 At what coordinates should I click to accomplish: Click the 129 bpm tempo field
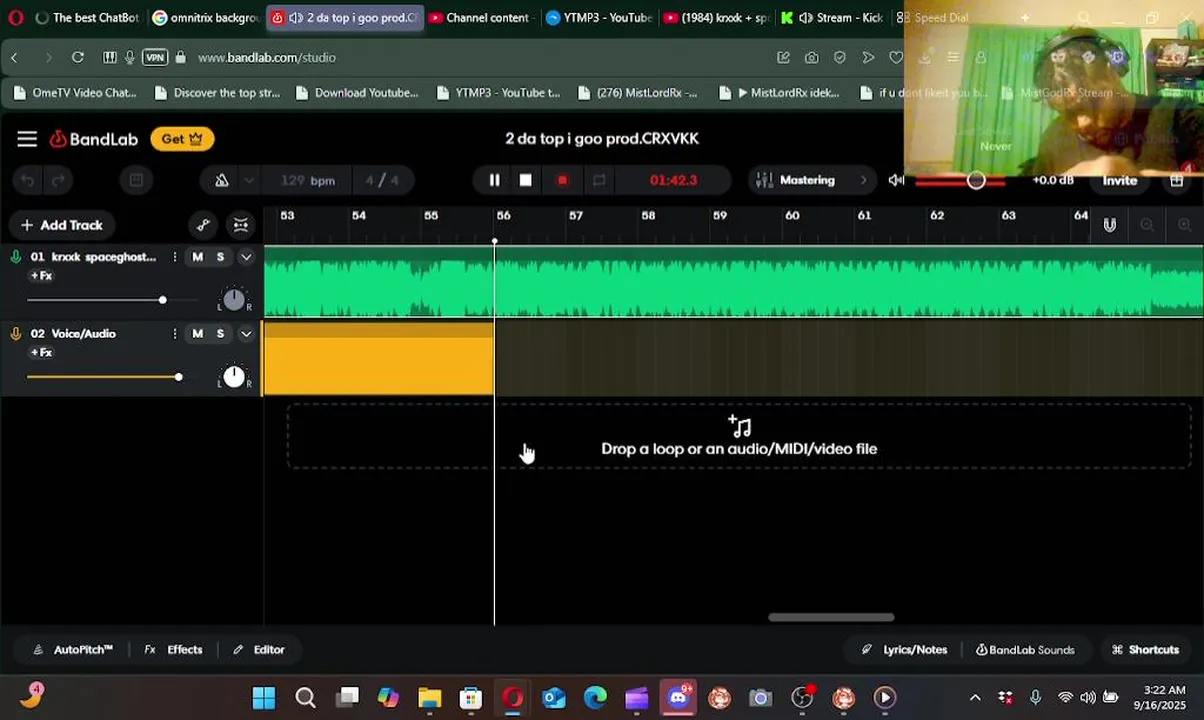[308, 180]
